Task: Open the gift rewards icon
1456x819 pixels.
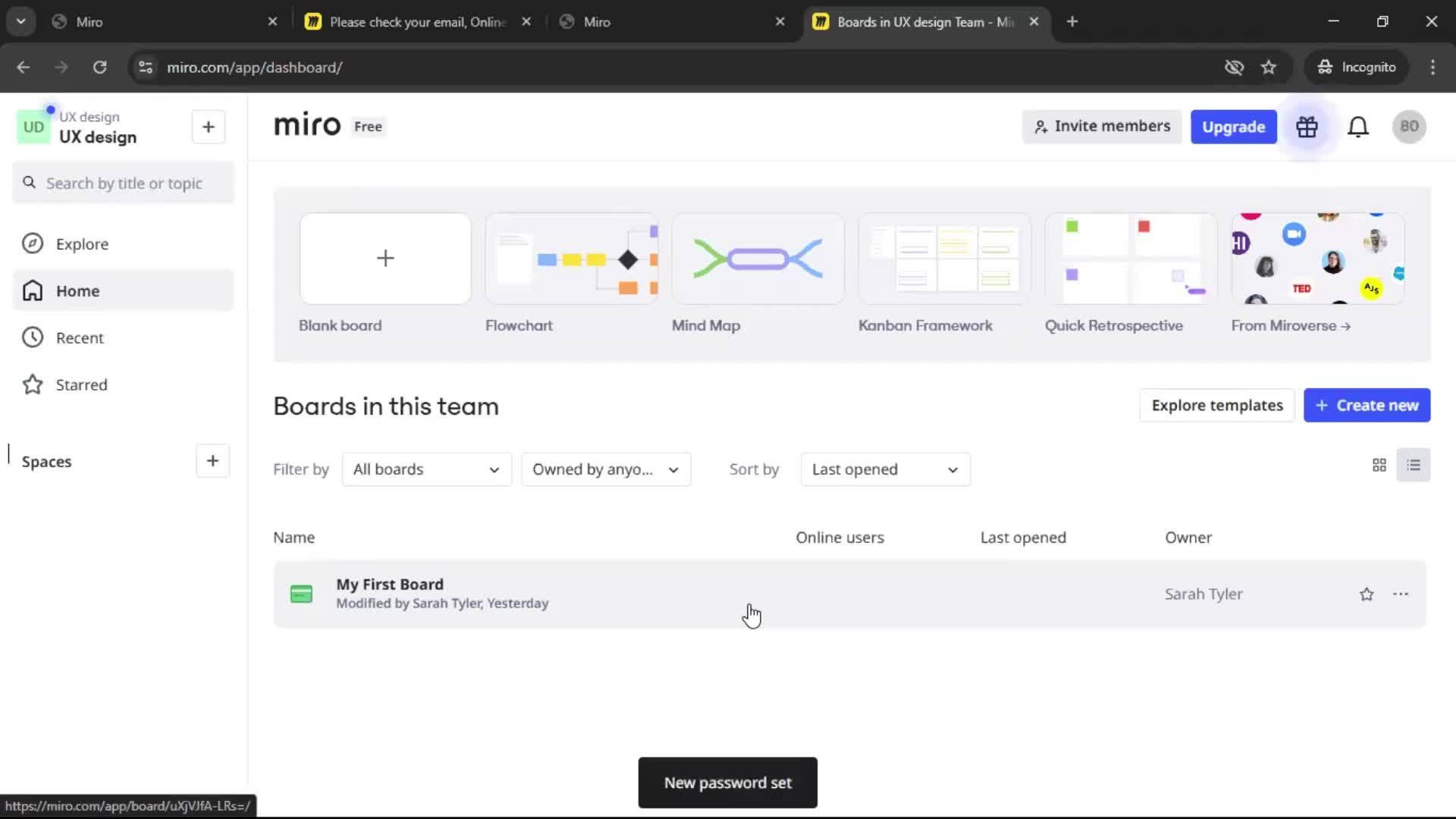Action: click(x=1307, y=127)
